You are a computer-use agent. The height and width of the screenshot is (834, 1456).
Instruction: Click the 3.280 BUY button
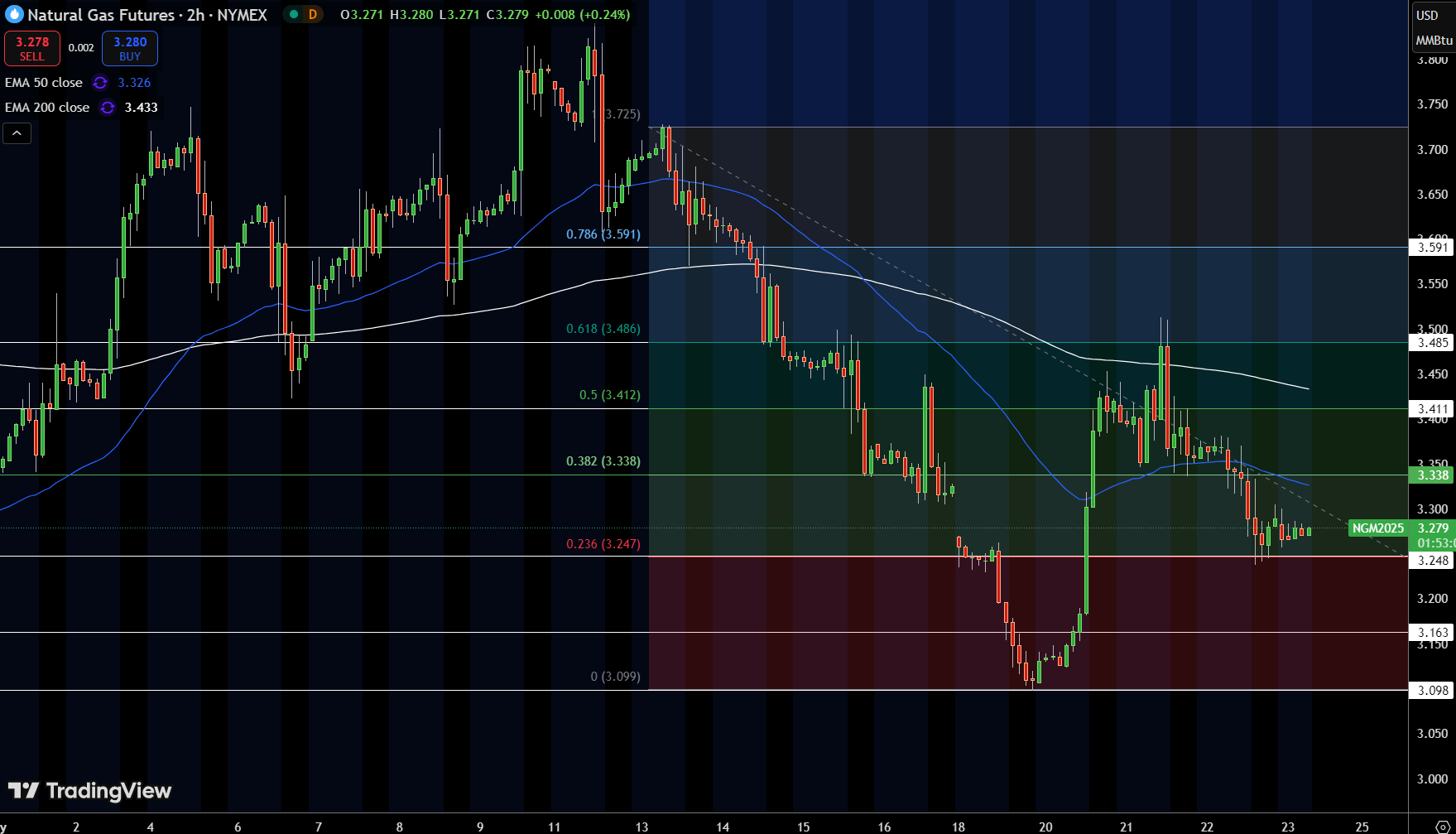click(130, 49)
